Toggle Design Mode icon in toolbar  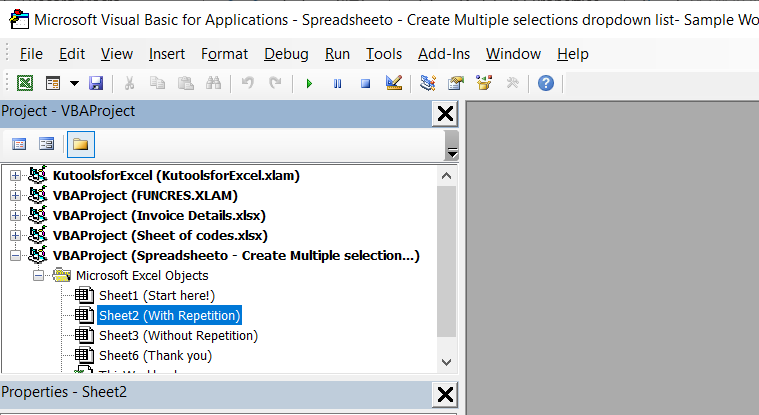pos(393,83)
